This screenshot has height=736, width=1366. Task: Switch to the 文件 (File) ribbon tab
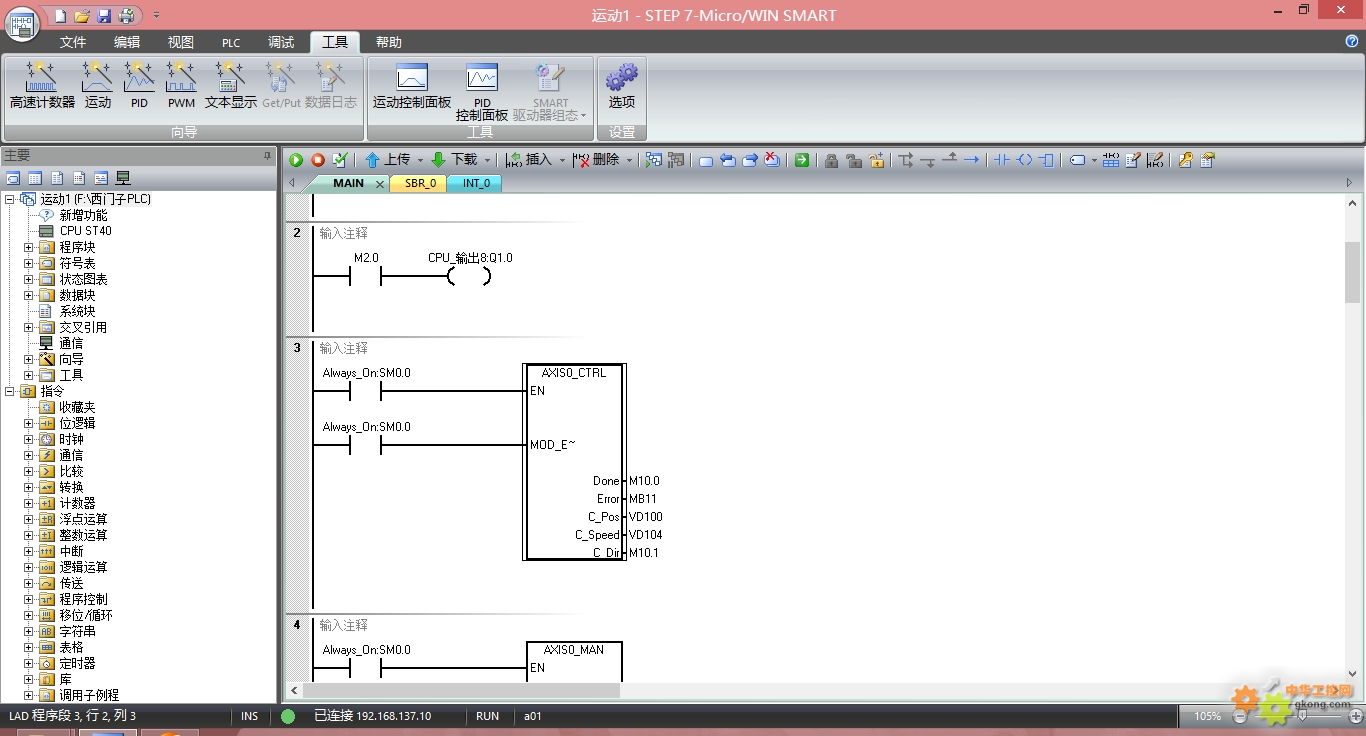click(x=73, y=42)
